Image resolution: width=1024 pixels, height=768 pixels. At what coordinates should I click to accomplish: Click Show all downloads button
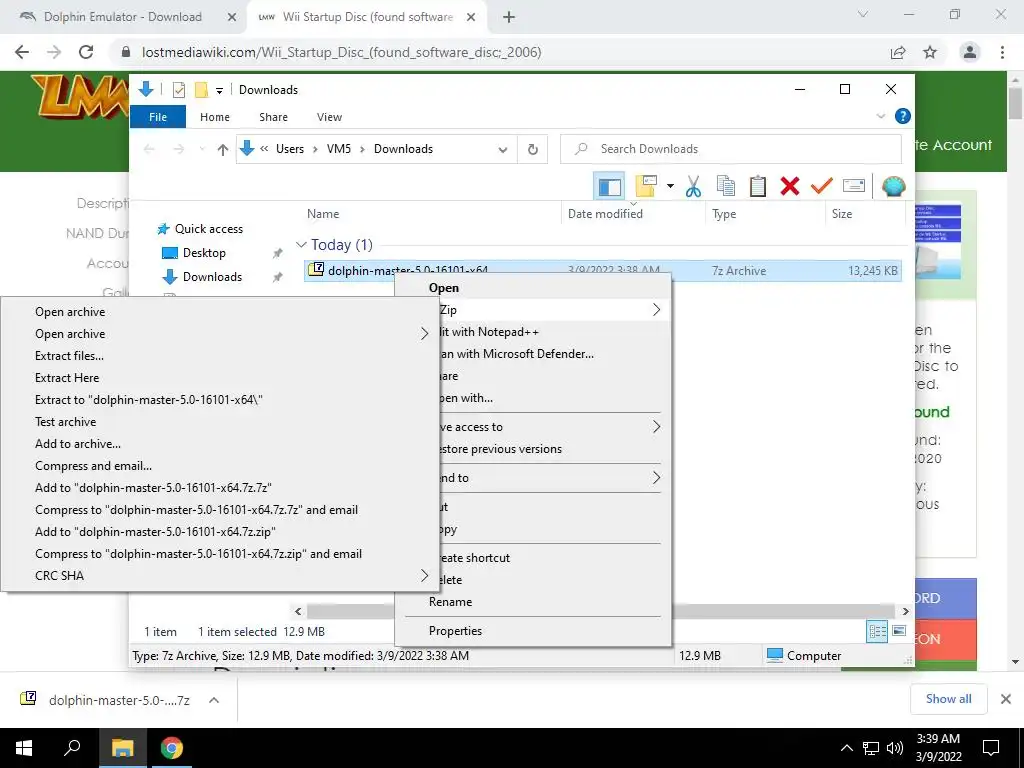coord(948,699)
